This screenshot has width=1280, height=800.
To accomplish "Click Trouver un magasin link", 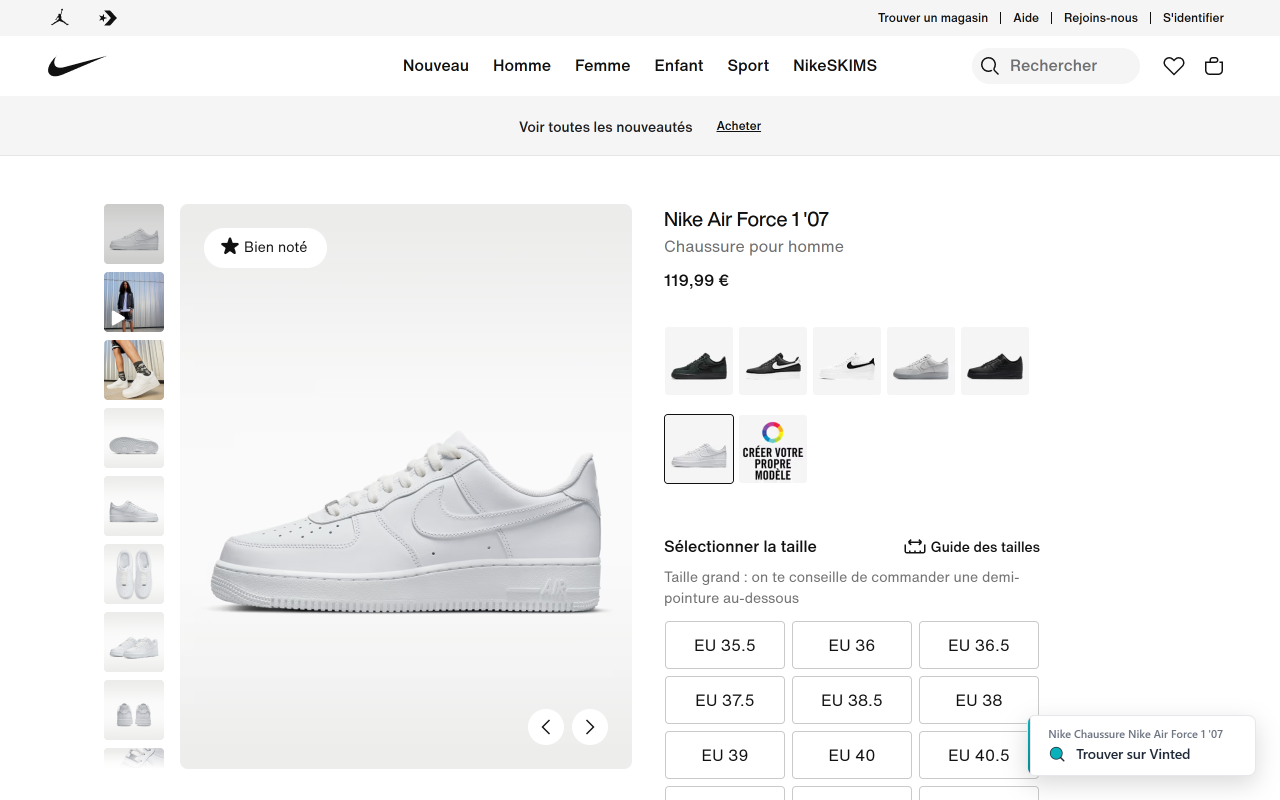I will tap(933, 18).
